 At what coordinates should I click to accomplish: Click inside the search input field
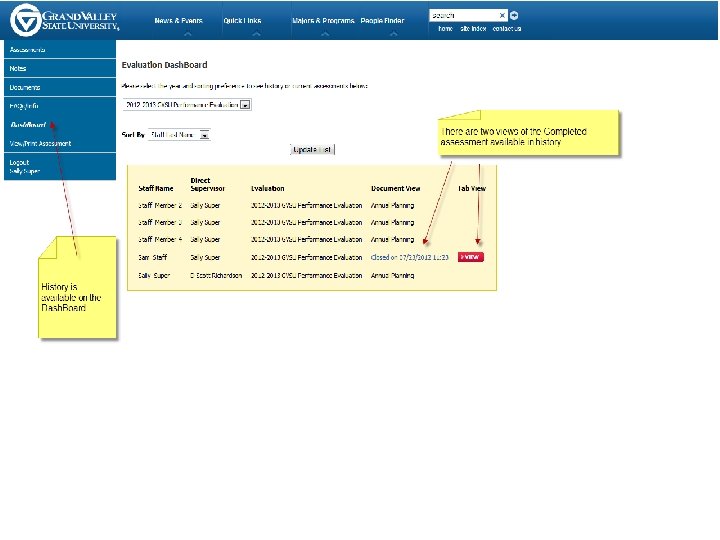click(464, 16)
